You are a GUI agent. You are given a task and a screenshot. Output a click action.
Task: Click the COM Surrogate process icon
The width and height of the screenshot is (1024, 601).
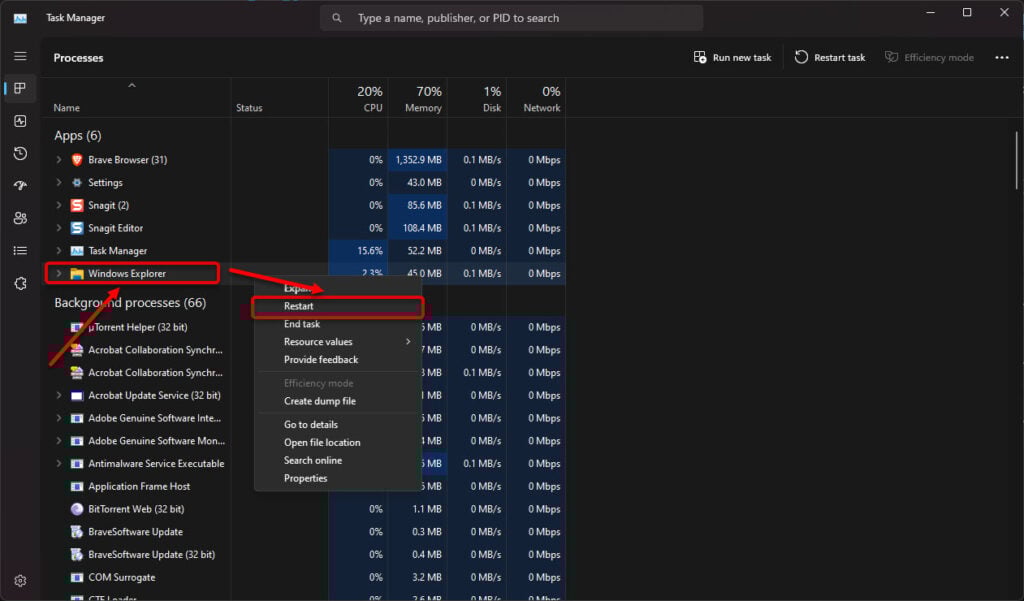tap(77, 577)
